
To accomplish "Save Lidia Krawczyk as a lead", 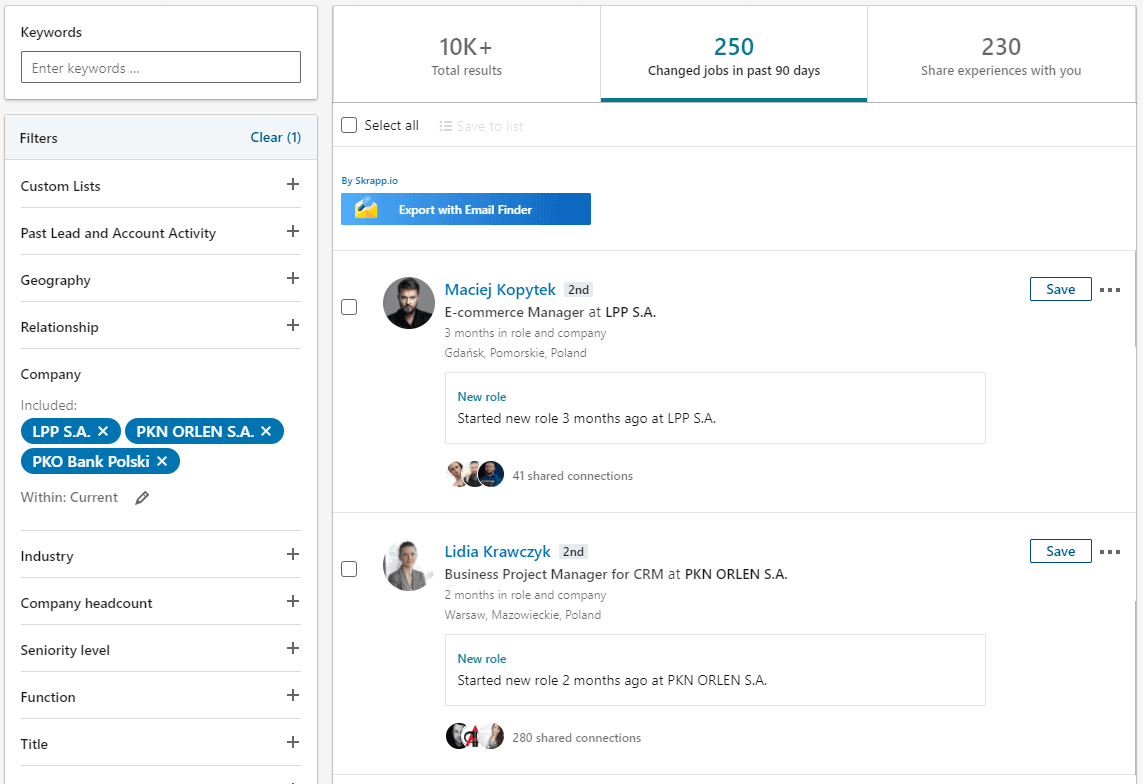I will pos(1060,551).
